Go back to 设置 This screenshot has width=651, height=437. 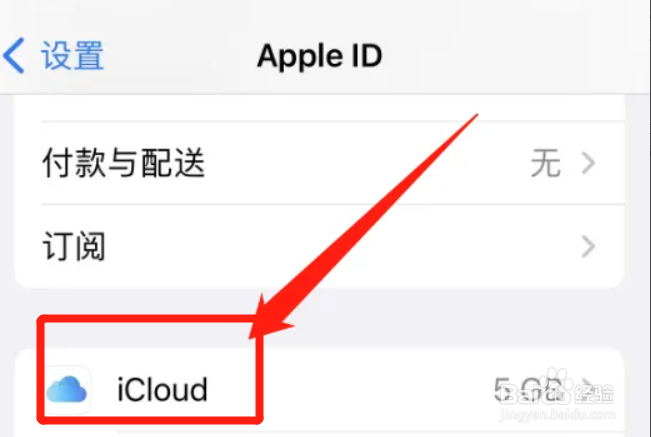(x=72, y=56)
